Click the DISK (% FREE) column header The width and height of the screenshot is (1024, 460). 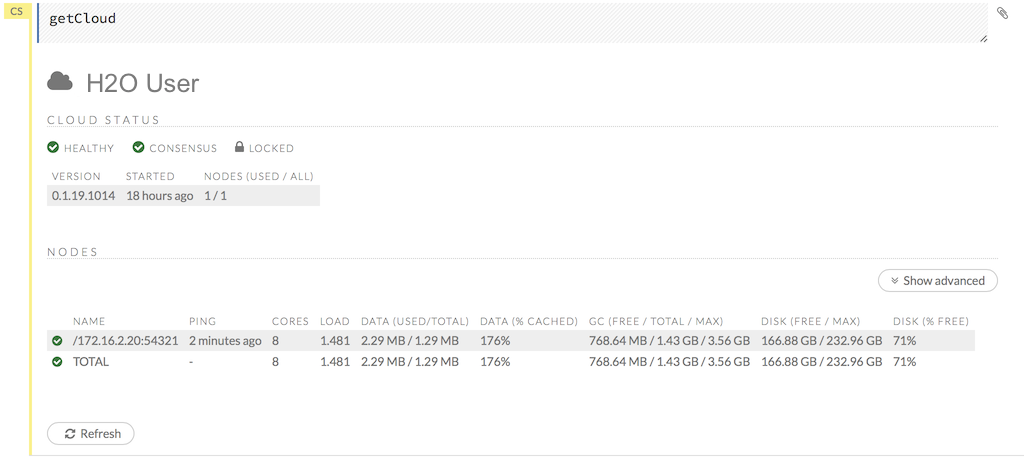click(930, 321)
